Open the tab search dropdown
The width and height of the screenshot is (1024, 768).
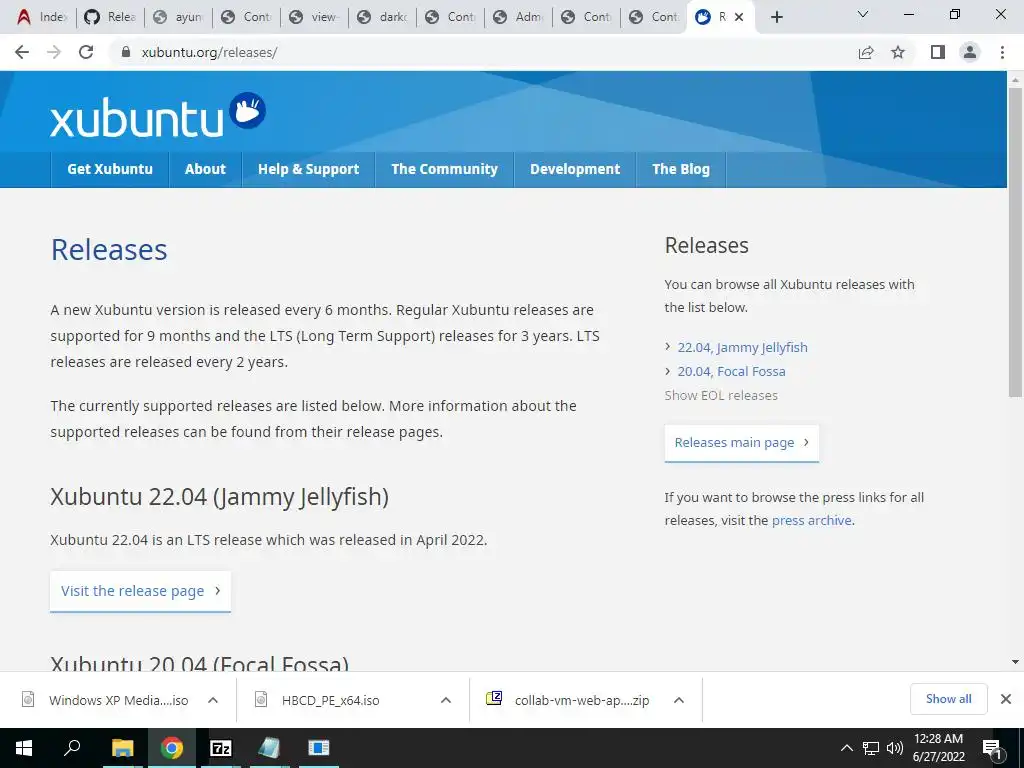pos(863,14)
